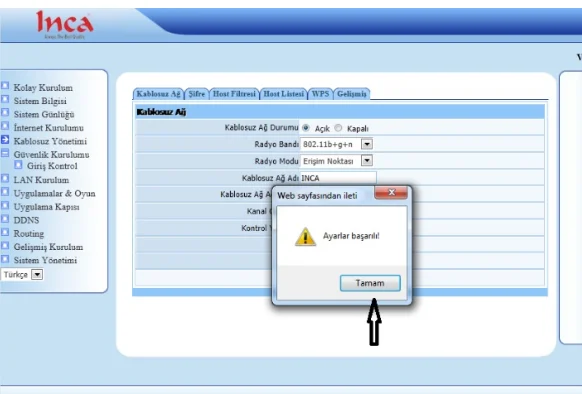Select the Kapalı radio button
Image resolution: width=582 pixels, height=394 pixels.
coord(338,128)
